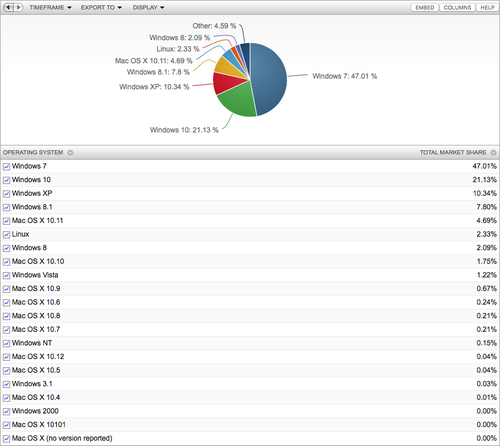Click the 'Windows 7: 47.01 %' chart label
The image size is (500, 446).
[345, 76]
